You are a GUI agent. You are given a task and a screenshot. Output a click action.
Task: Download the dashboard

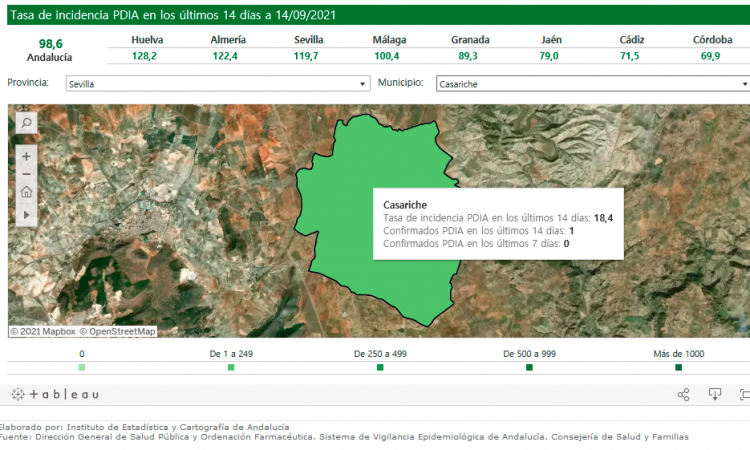715,395
